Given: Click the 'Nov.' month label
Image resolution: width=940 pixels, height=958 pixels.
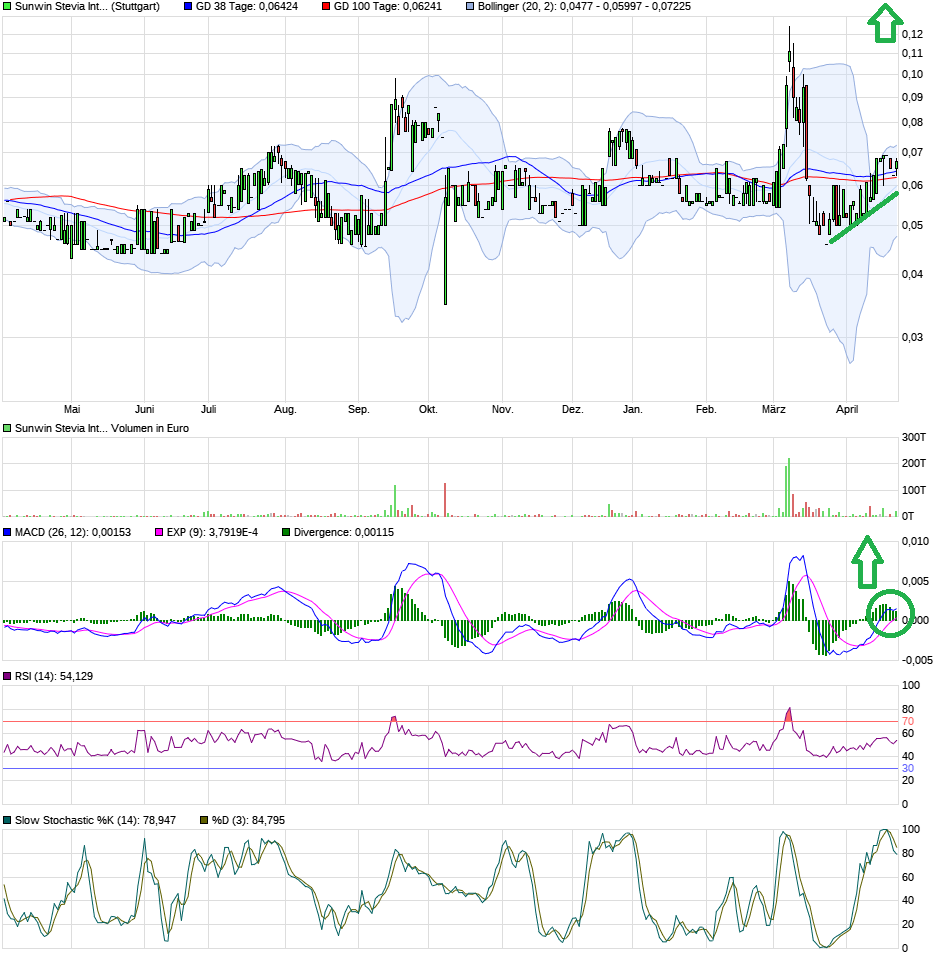Looking at the screenshot, I should (503, 409).
